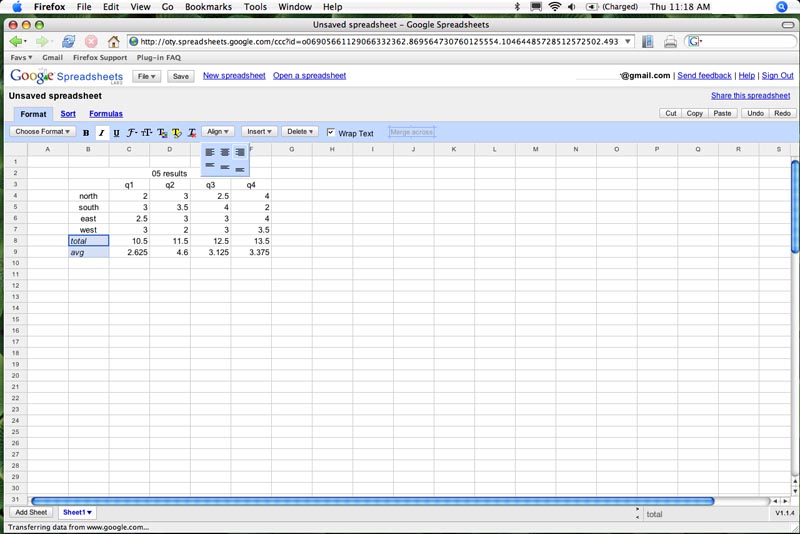Click the Open a spreadsheet link
Viewport: 800px width, 534px height.
[309, 75]
